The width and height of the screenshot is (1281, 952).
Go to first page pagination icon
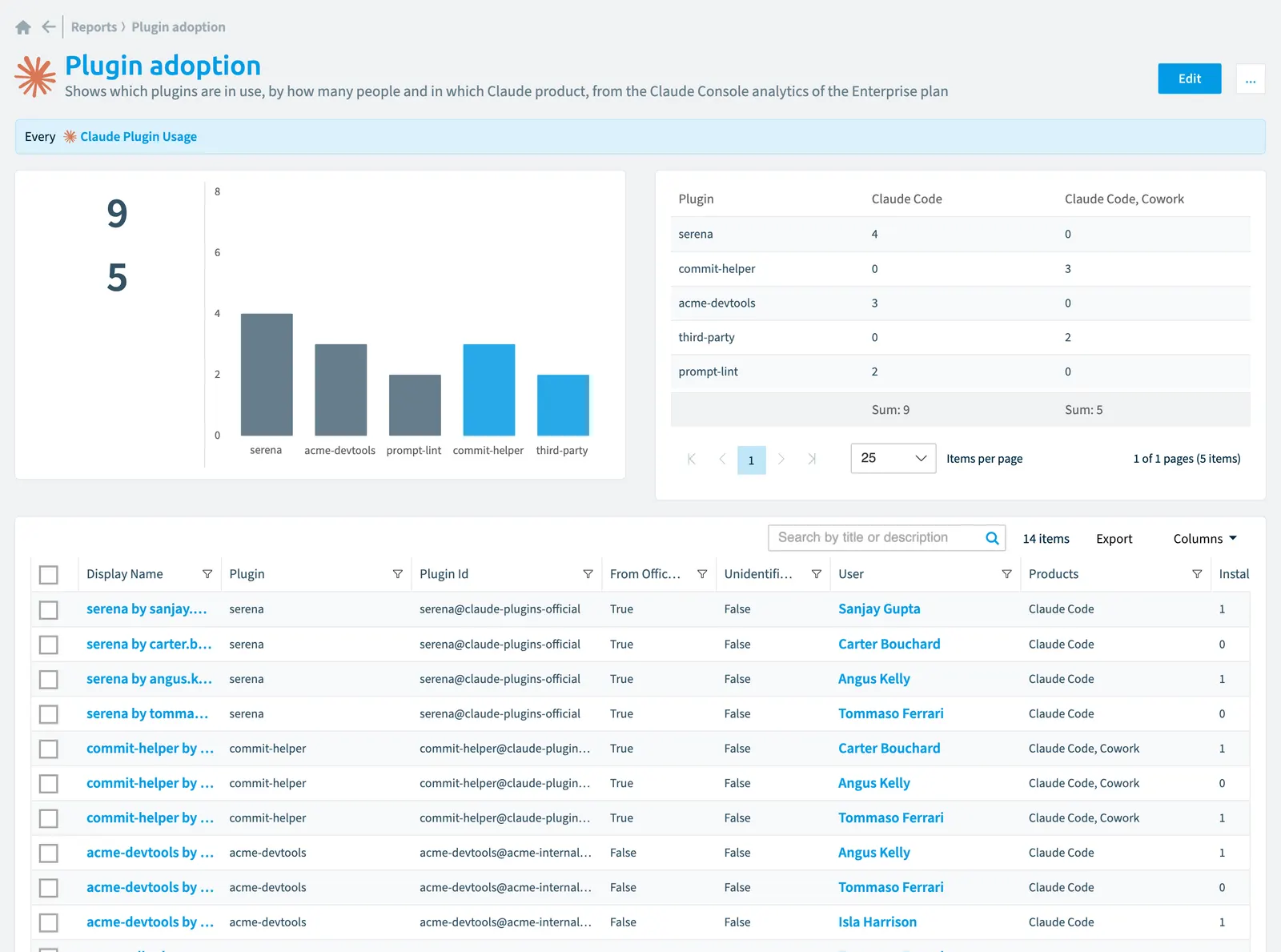point(692,459)
